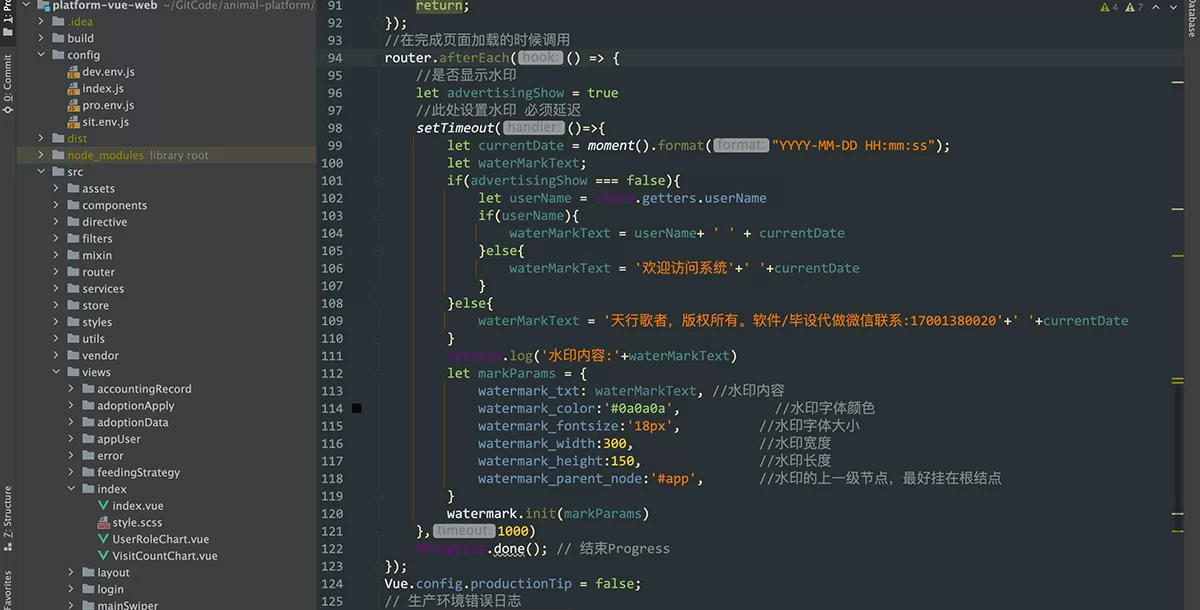Jump to next problem with the down chevron
Screen dimensions: 1200x610
(1174, 7)
